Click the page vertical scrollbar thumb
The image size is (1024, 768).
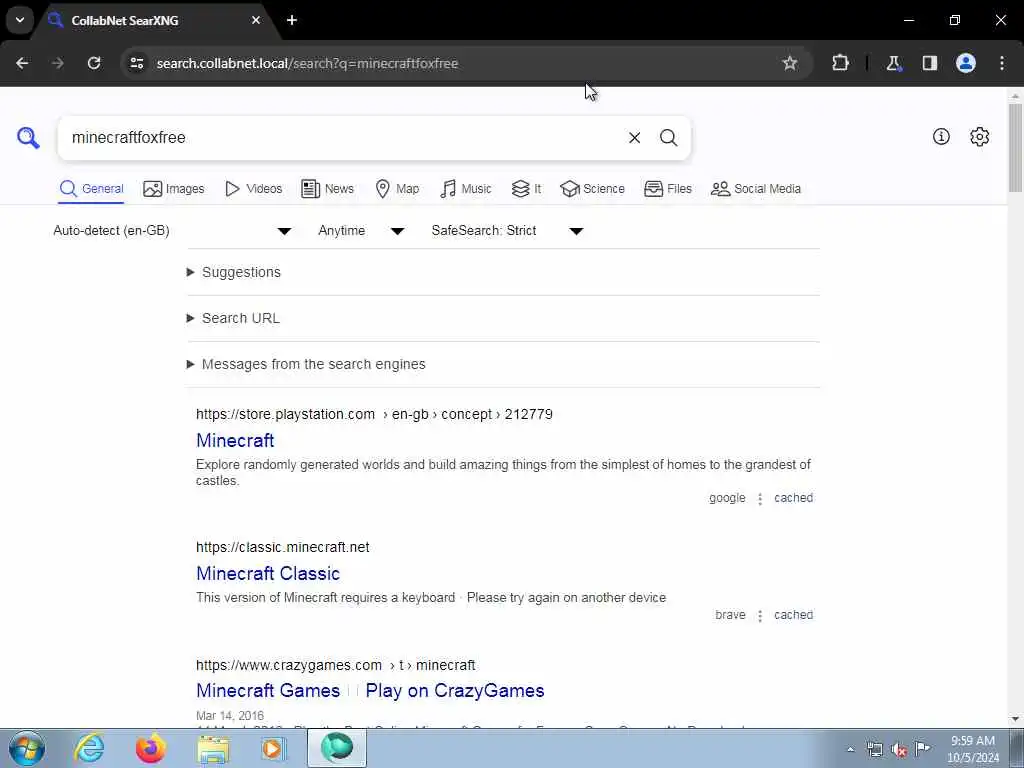click(1015, 147)
